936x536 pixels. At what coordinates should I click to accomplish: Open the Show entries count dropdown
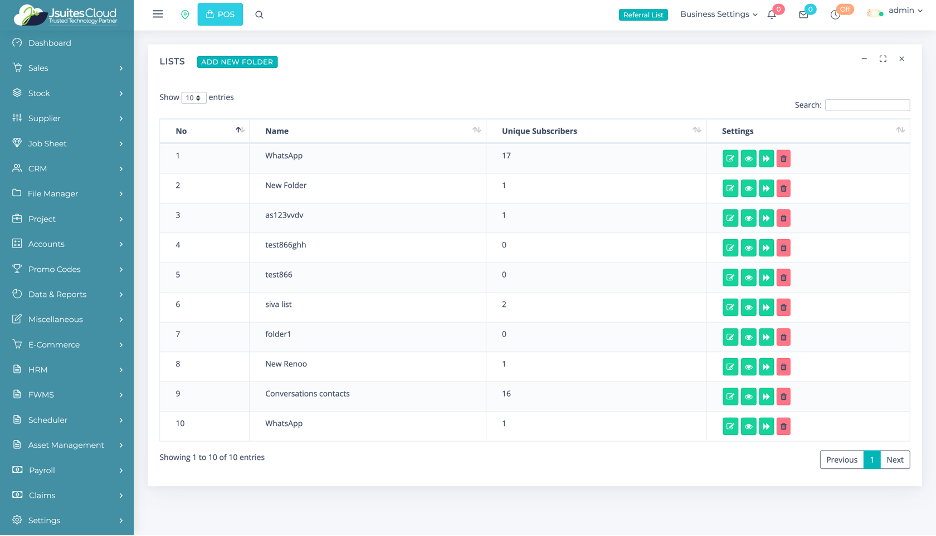[x=194, y=98]
